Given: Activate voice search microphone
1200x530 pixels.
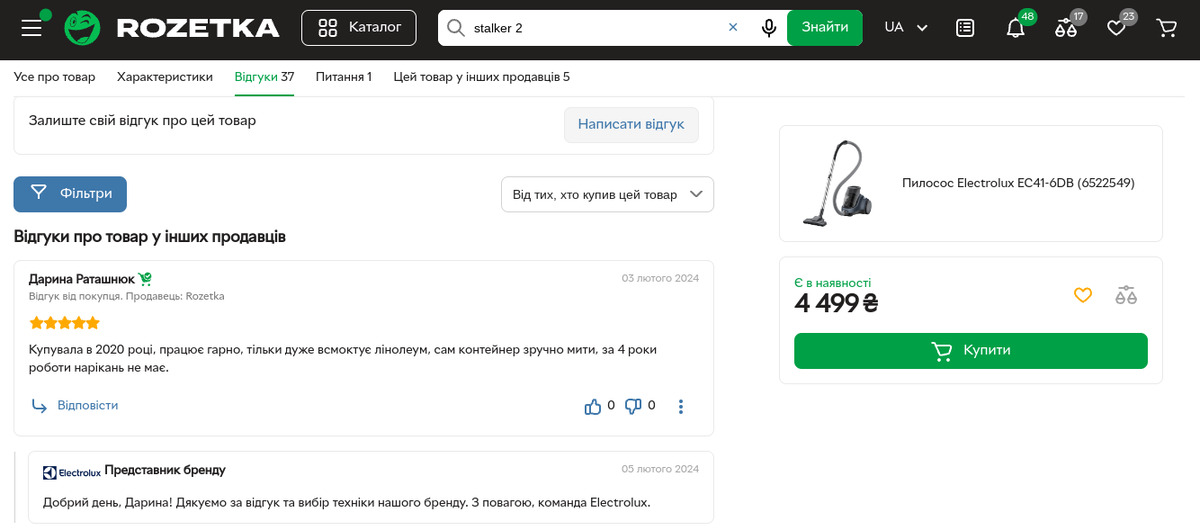Looking at the screenshot, I should click(769, 28).
